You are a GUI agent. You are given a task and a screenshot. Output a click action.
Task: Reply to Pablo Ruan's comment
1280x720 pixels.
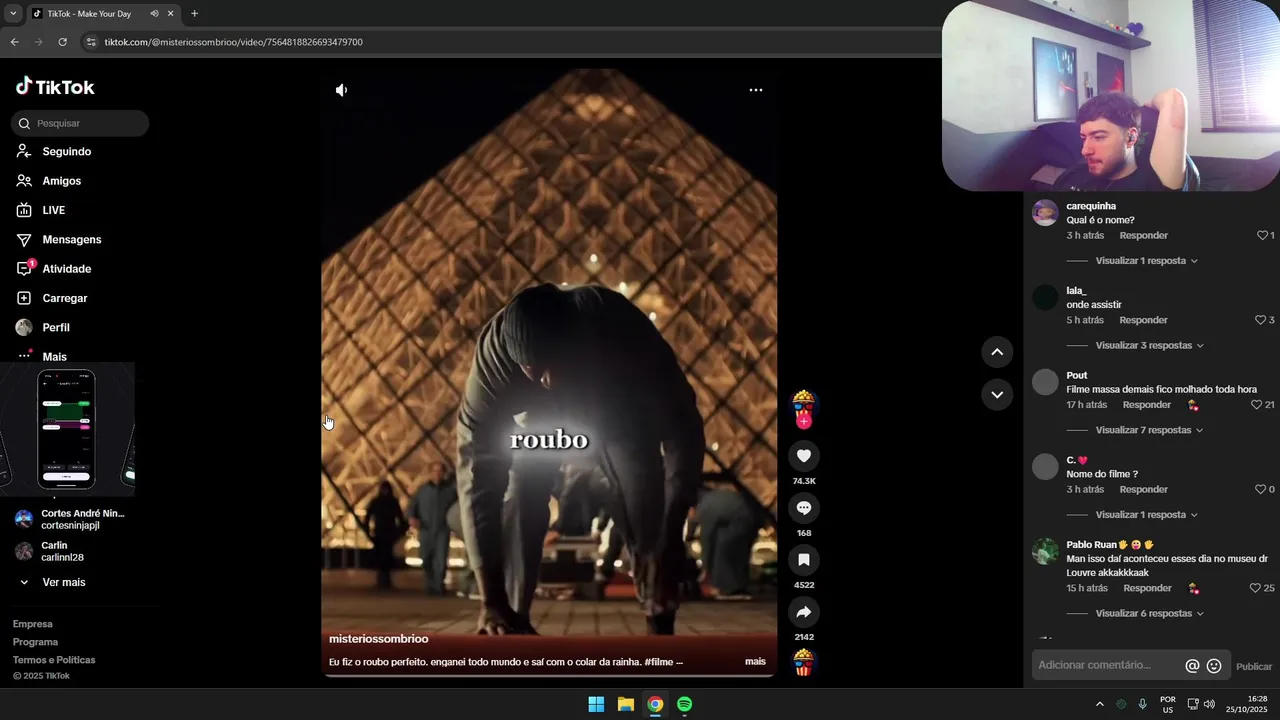[x=1147, y=588]
